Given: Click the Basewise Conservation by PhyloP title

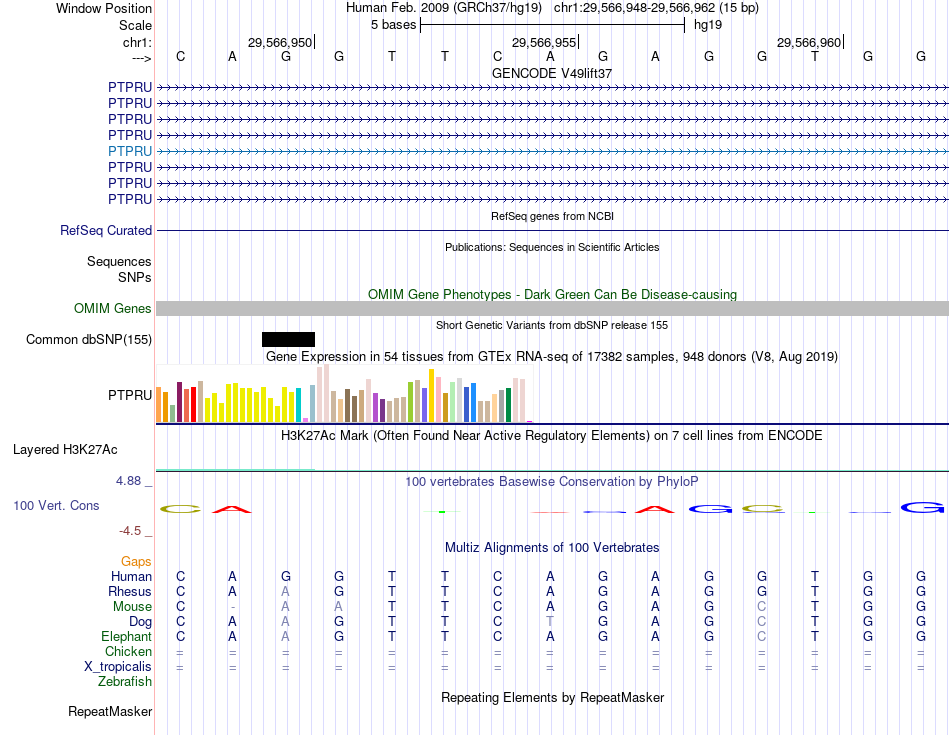Looking at the screenshot, I should tap(552, 482).
